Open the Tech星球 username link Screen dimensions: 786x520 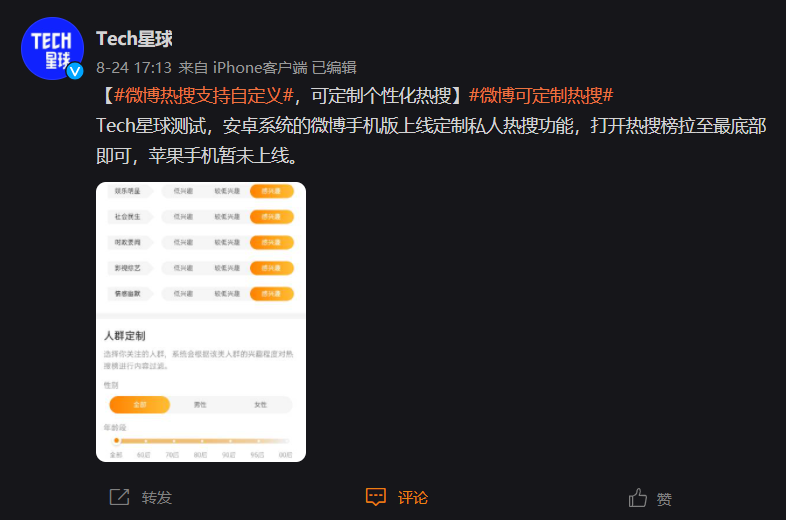[x=134, y=39]
